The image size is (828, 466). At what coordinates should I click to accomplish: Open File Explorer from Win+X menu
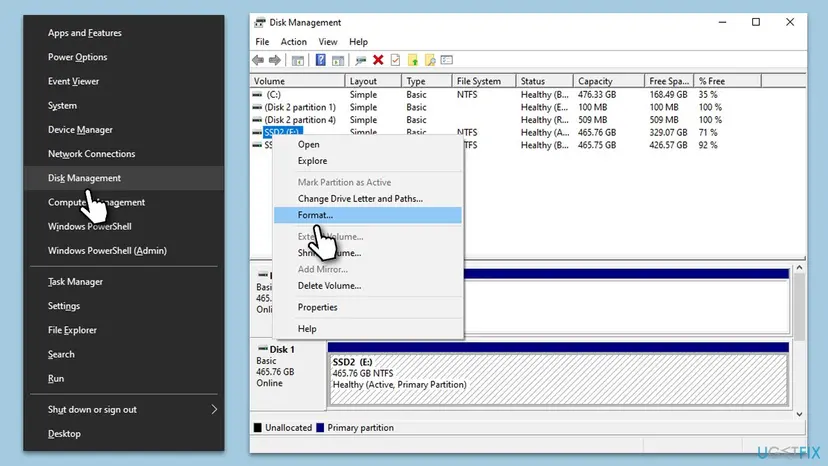(124, 331)
